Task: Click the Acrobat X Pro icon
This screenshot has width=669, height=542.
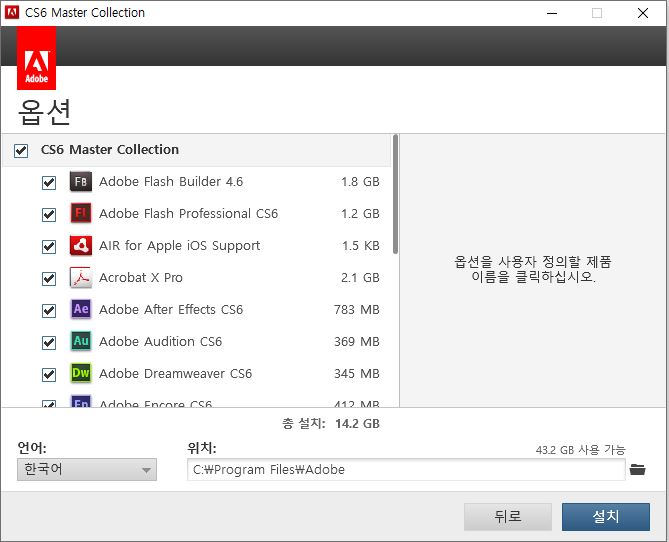Action: pos(81,277)
